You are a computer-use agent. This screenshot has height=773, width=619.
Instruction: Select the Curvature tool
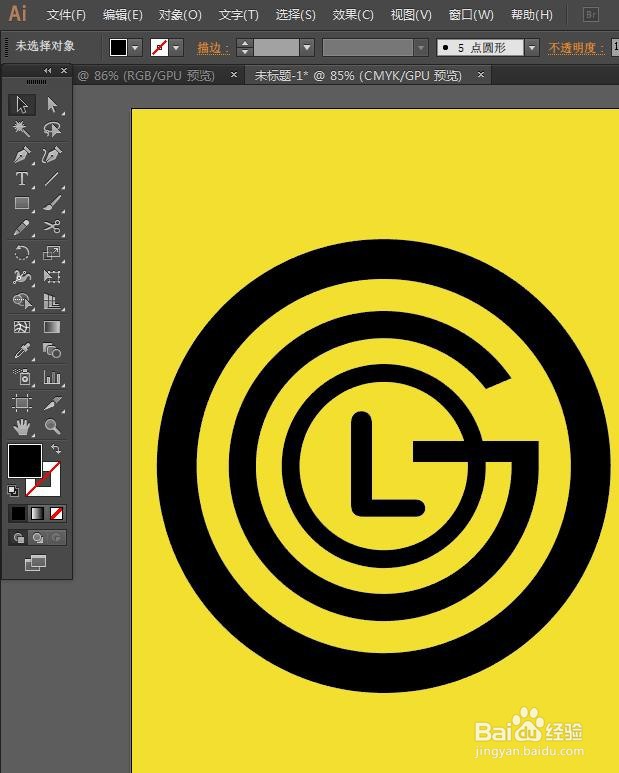point(52,155)
